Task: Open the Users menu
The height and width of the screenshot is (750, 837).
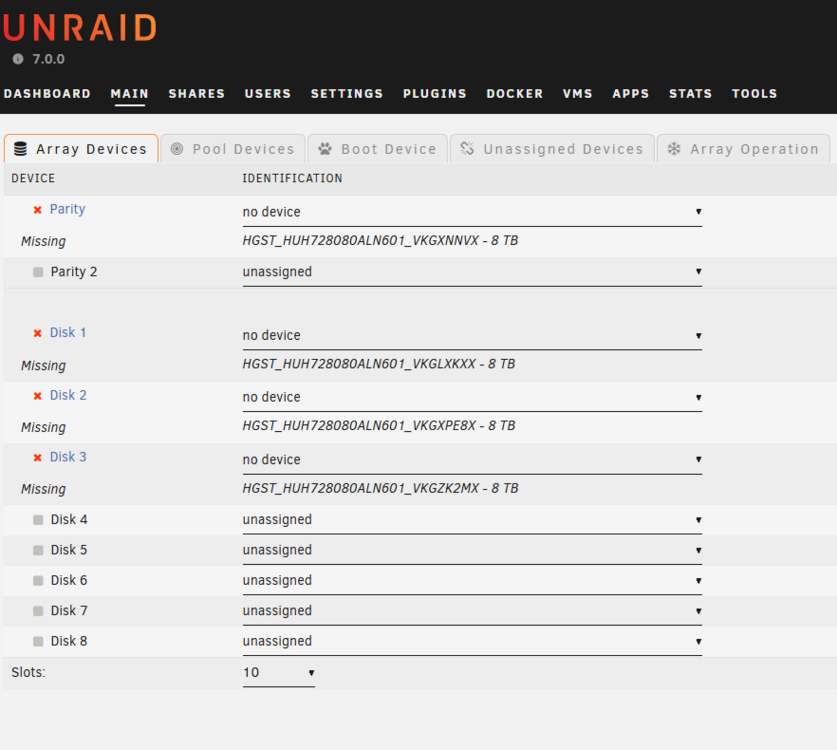Action: 268,94
